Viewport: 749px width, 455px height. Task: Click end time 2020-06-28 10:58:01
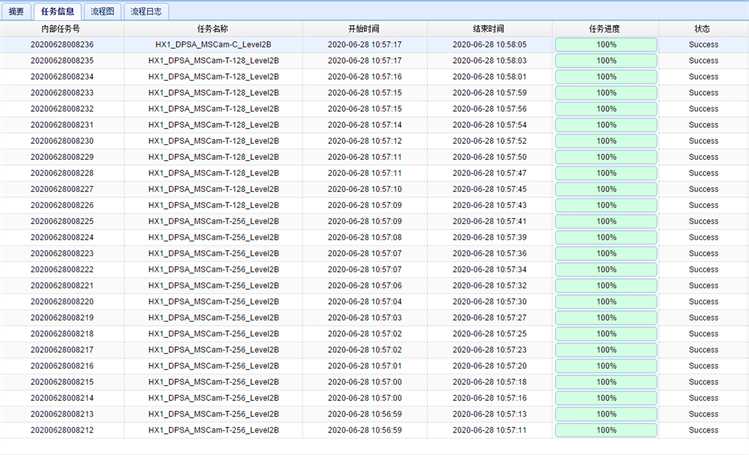click(489, 77)
